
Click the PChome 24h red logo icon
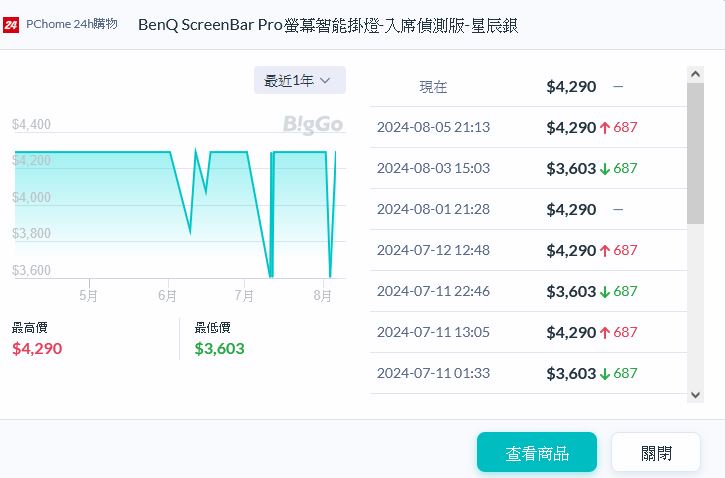click(12, 24)
